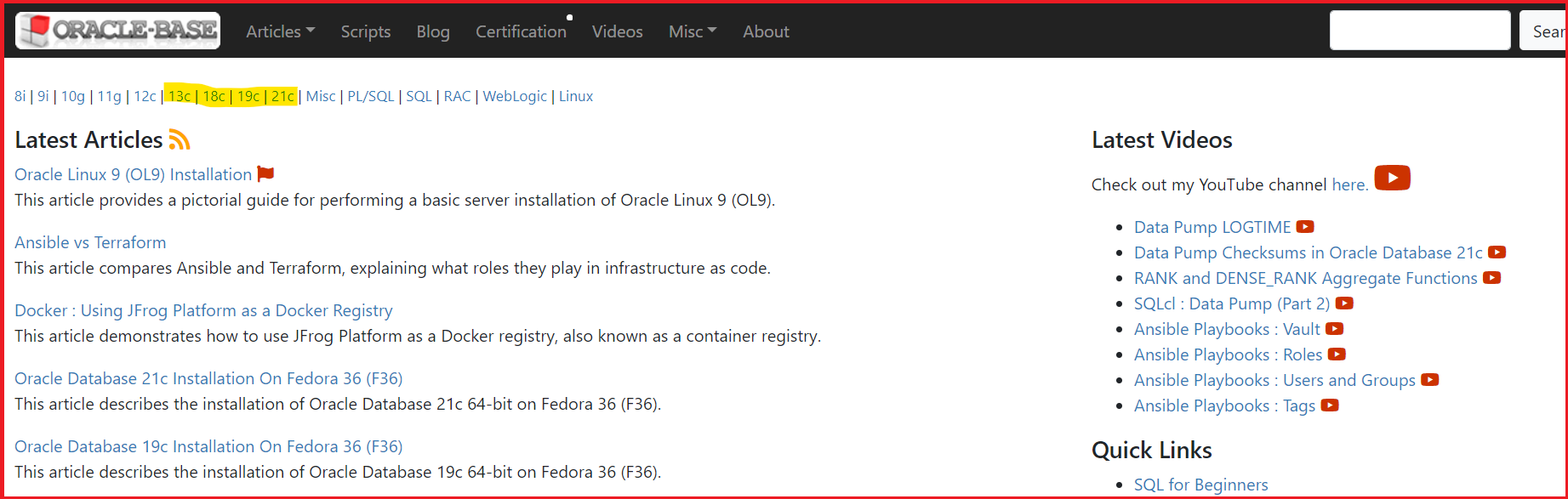
Task: Open the YouTube icon for Ansible Playbooks : Vault
Action: 1335,329
